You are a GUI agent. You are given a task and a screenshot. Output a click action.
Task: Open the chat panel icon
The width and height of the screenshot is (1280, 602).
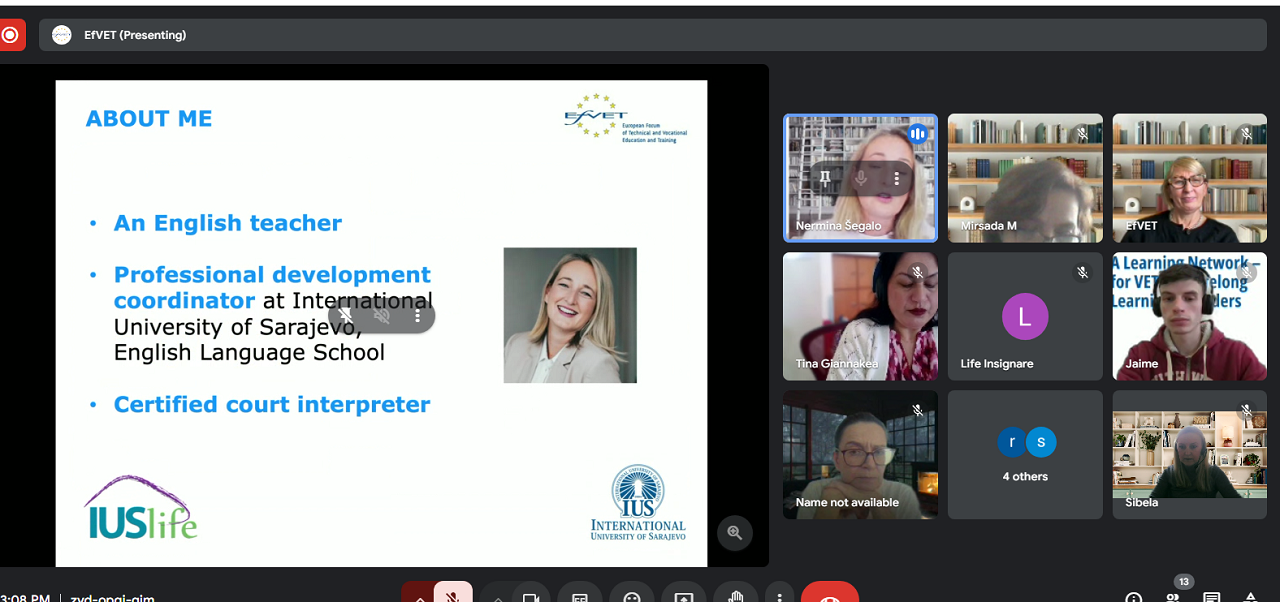(x=1211, y=598)
